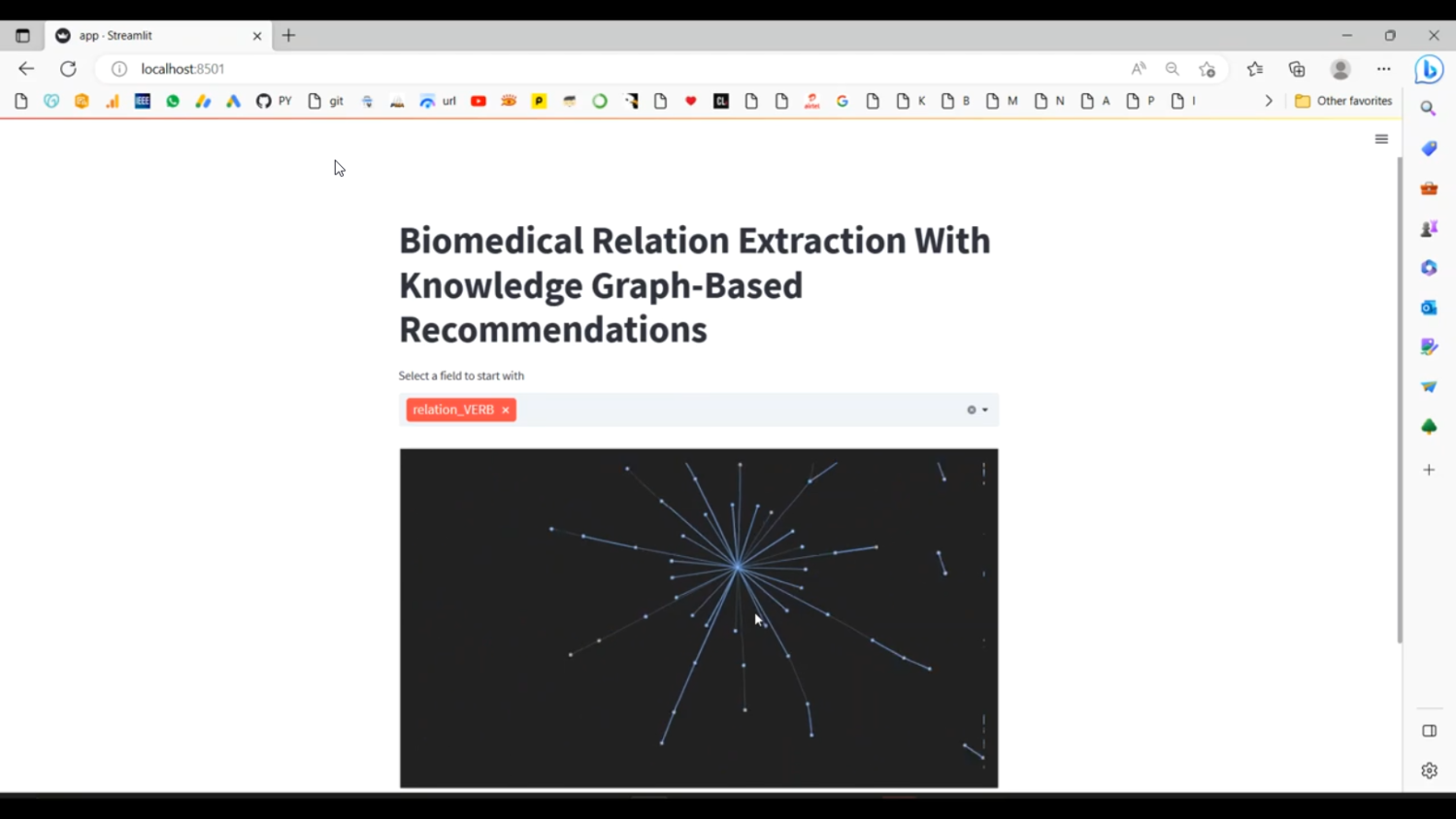
Task: Open the sidebar Shopping tag icon
Action: 1429,148
